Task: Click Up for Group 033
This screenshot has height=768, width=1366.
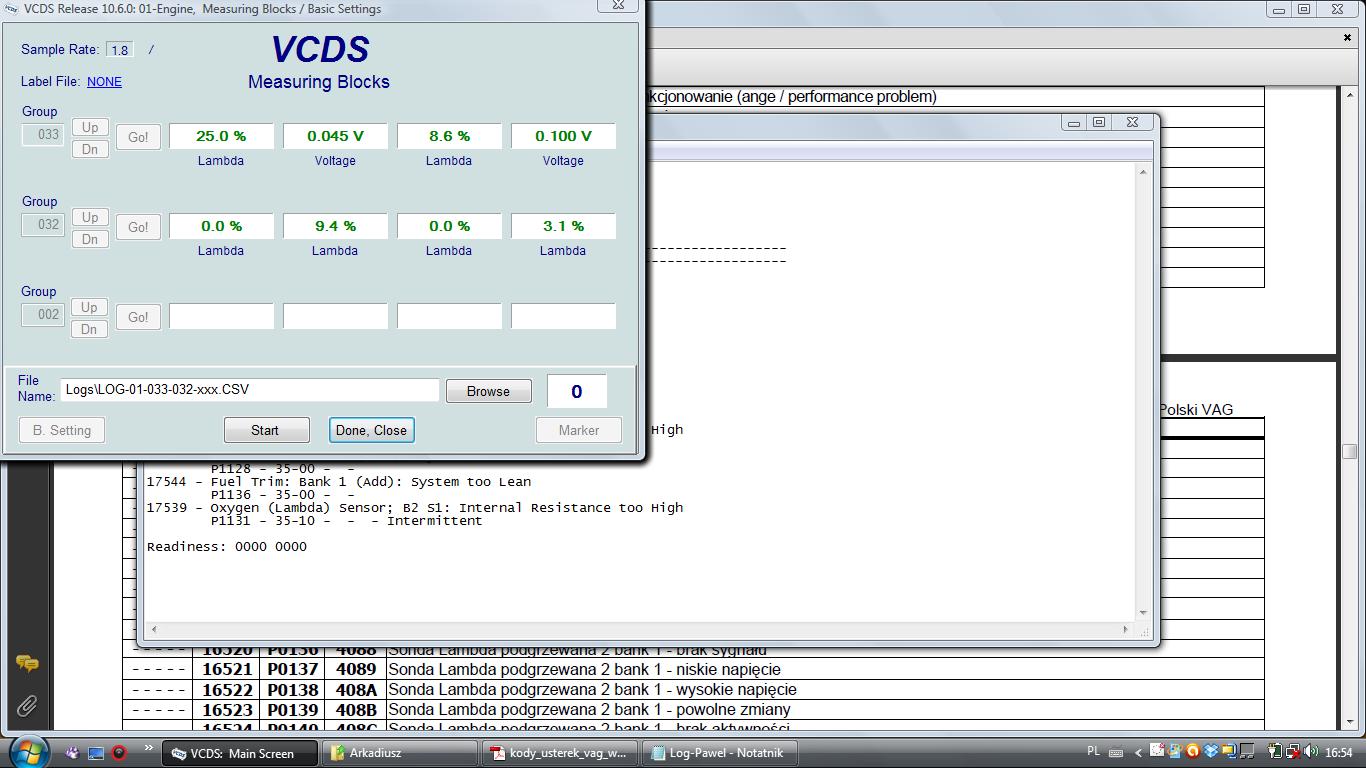Action: [90, 127]
